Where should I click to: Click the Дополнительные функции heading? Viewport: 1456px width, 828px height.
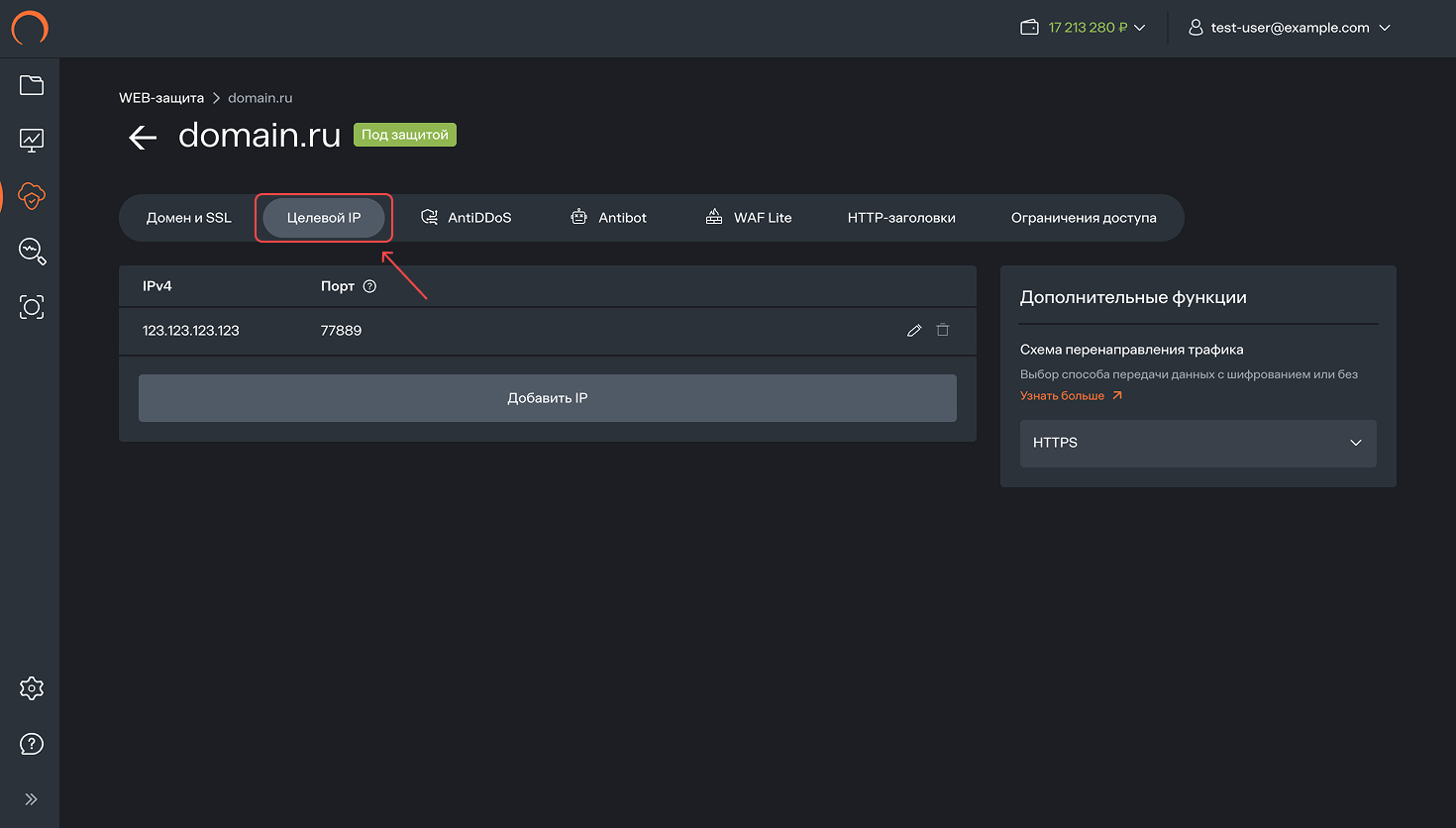[1133, 297]
